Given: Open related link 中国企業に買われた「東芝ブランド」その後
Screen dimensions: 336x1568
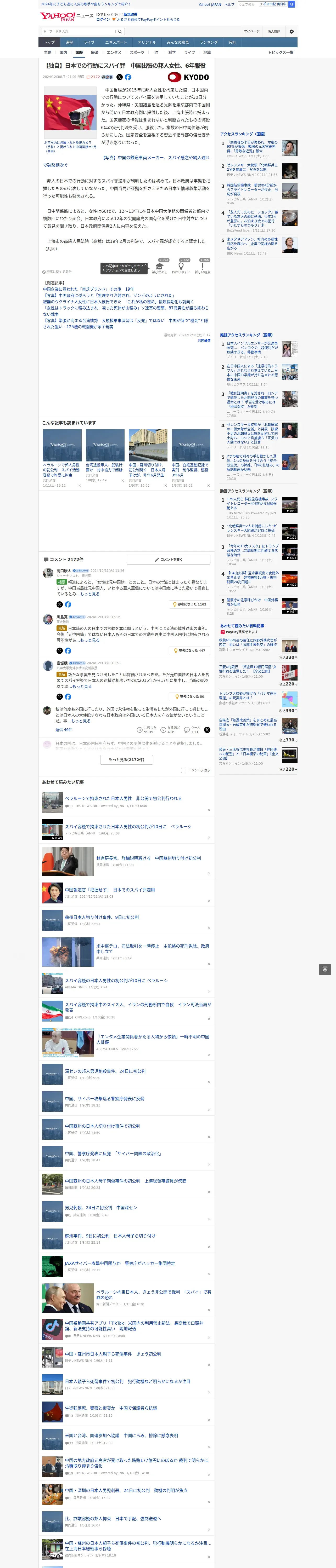Looking at the screenshot, I should [88, 289].
